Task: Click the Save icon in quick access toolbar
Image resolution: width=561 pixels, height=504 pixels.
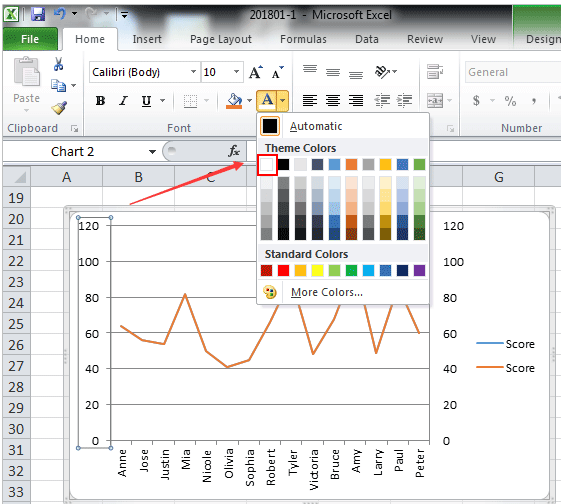Action: click(38, 14)
